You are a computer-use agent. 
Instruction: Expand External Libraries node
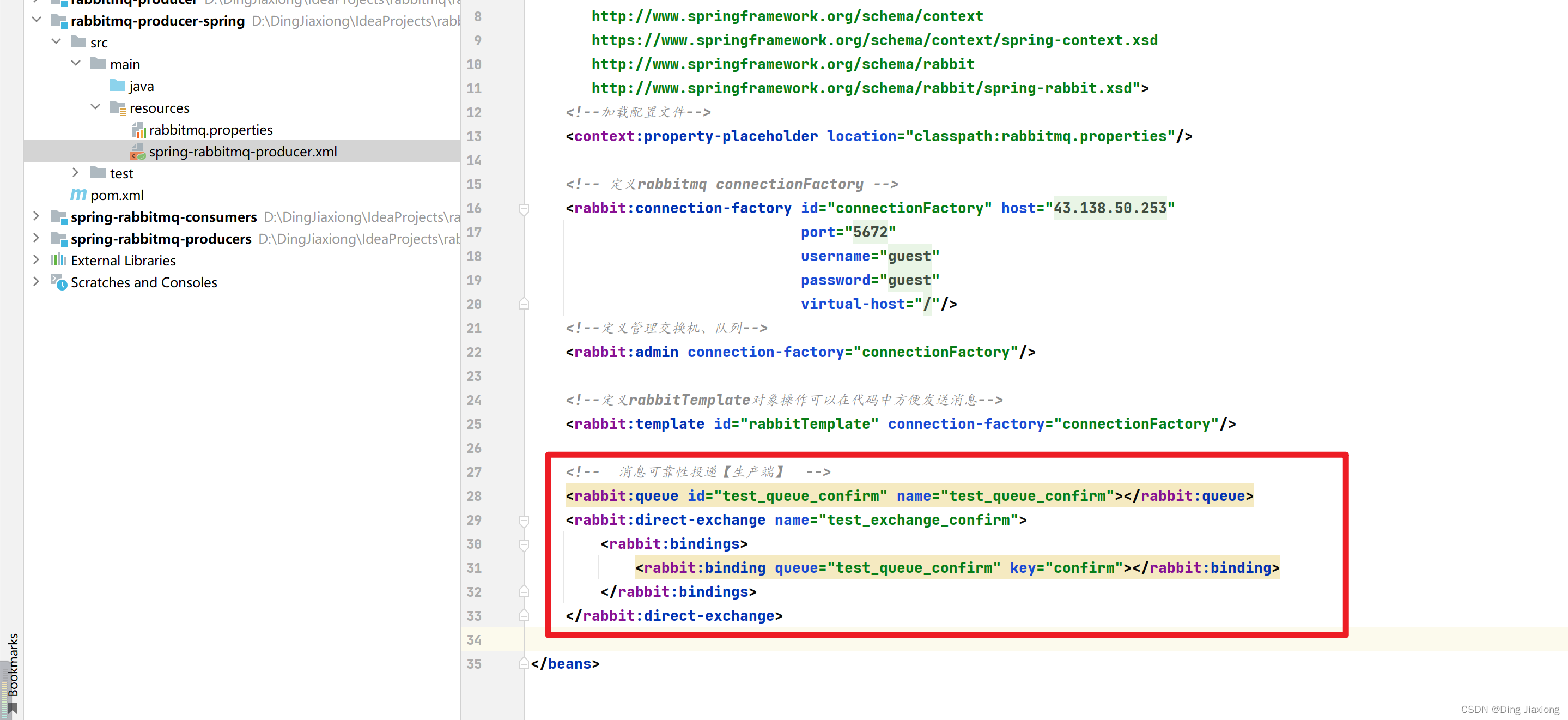37,260
